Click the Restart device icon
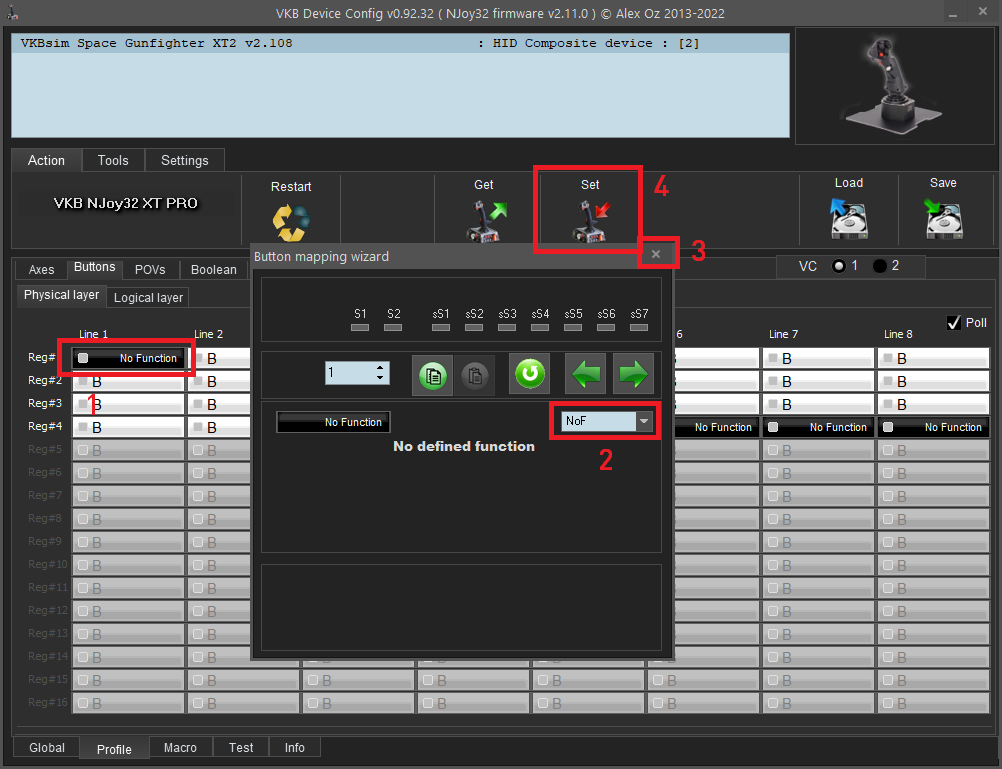This screenshot has height=769, width=1002. (x=291, y=222)
